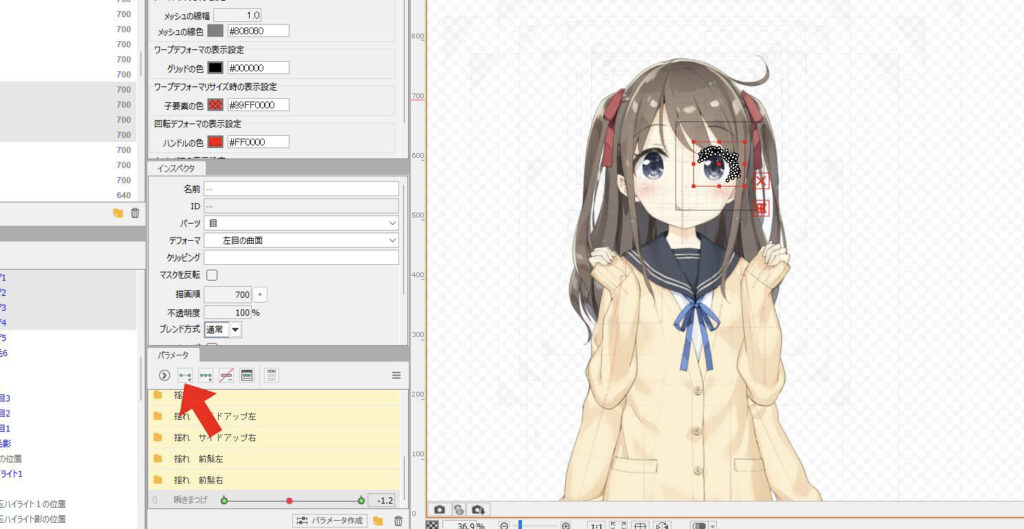The width and height of the screenshot is (1024, 529).
Task: Click the #808080 hex color field
Action: (258, 31)
